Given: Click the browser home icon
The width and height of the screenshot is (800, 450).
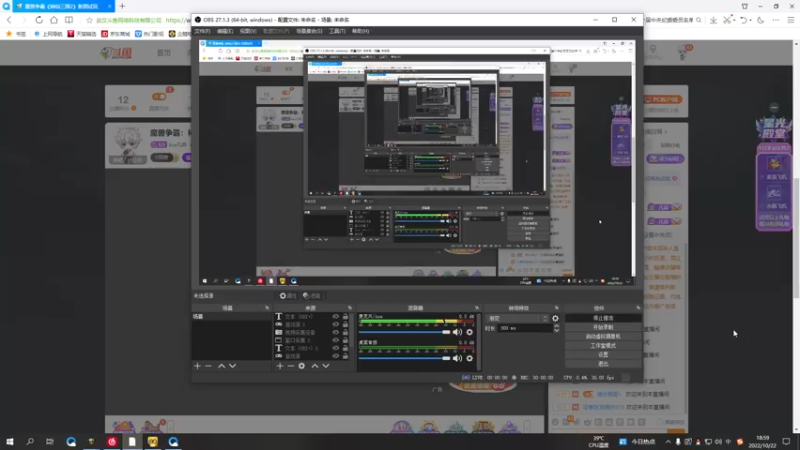Looking at the screenshot, I should point(54,20).
